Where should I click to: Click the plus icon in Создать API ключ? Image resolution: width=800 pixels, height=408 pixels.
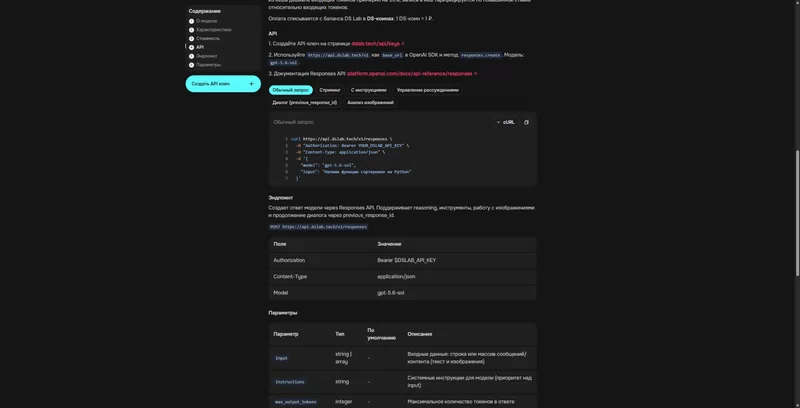coord(251,84)
